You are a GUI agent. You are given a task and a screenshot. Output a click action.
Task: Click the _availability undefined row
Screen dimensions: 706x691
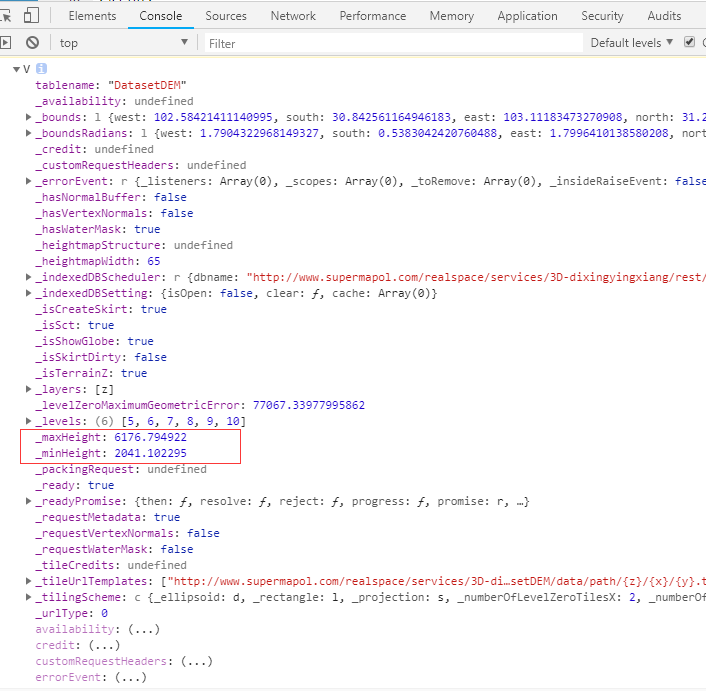114,101
